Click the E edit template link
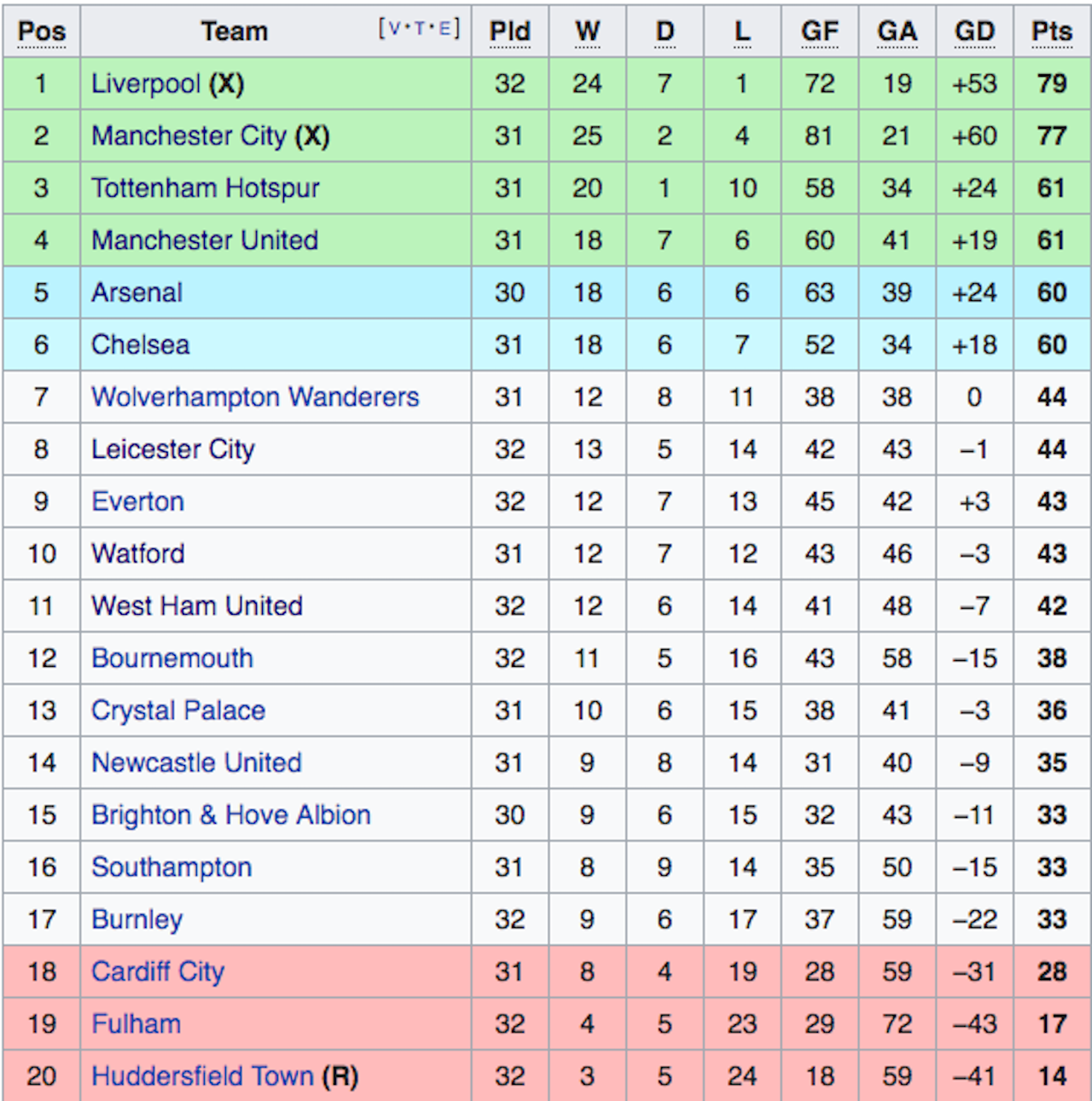The height and width of the screenshot is (1101, 1092). tap(444, 28)
